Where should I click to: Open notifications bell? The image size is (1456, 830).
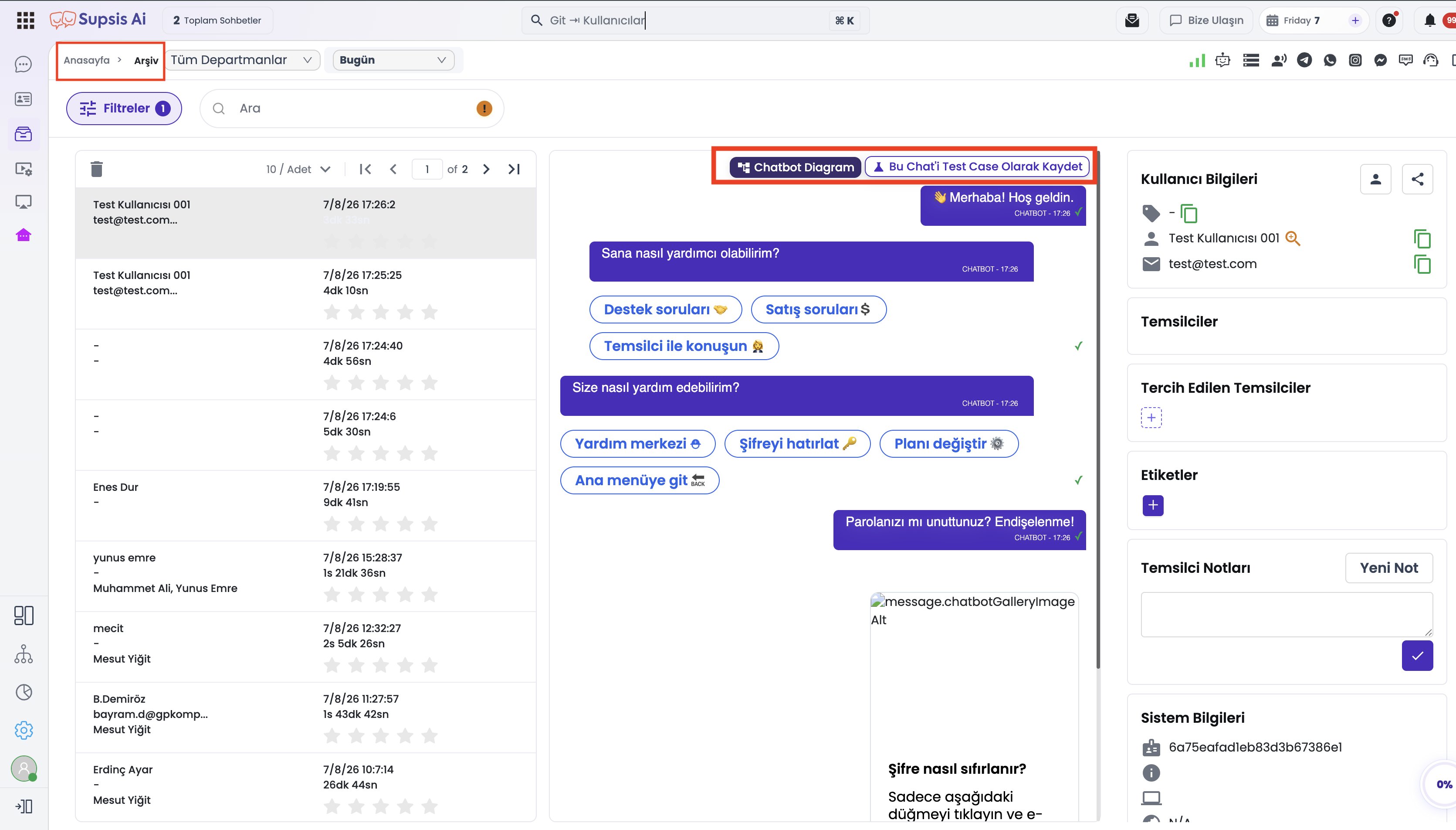point(1430,20)
